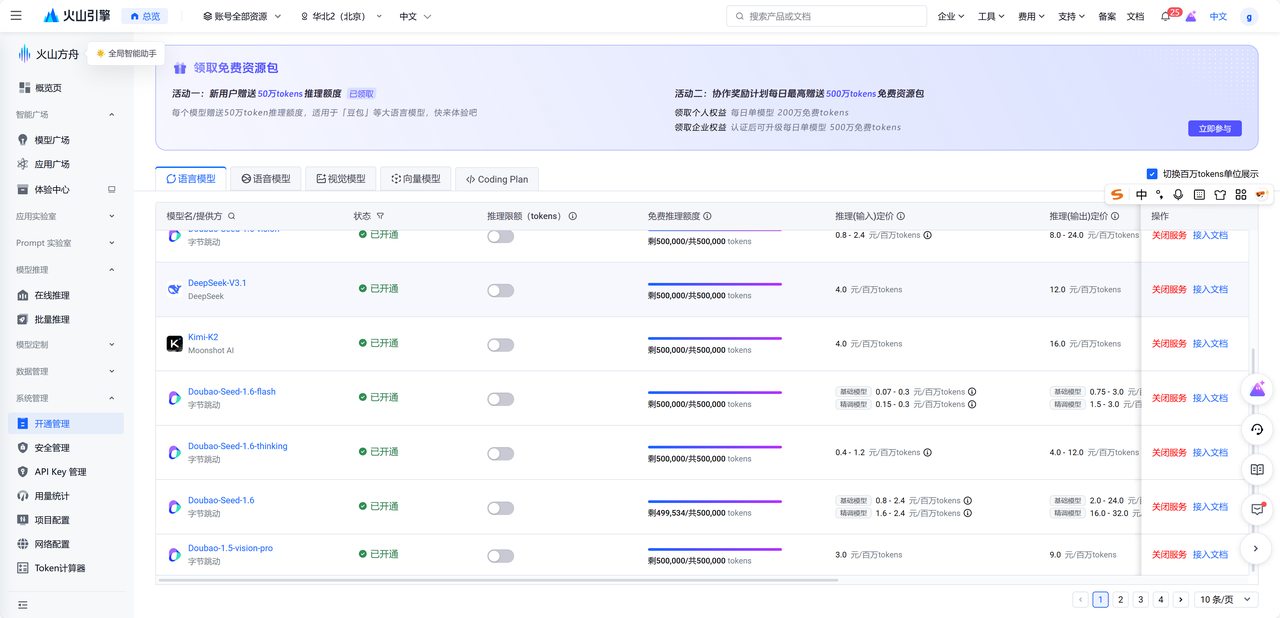Image resolution: width=1280 pixels, height=618 pixels.
Task: Click the notification bell icon
Action: 1165,17
